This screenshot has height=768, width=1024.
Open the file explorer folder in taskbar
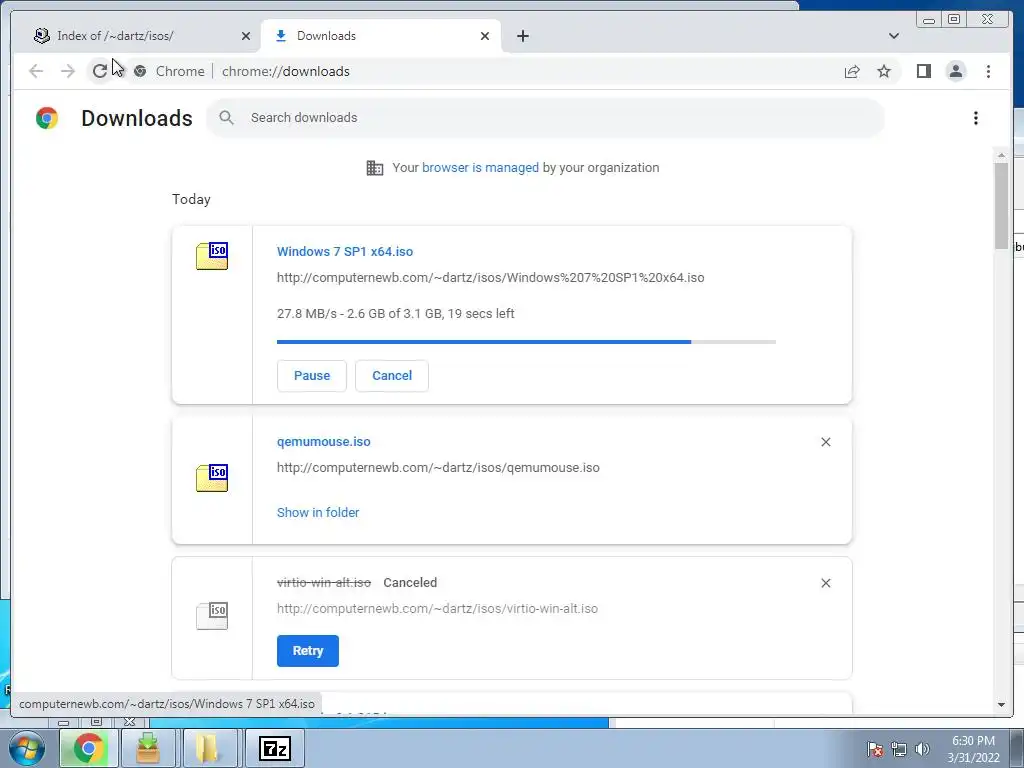click(x=208, y=748)
